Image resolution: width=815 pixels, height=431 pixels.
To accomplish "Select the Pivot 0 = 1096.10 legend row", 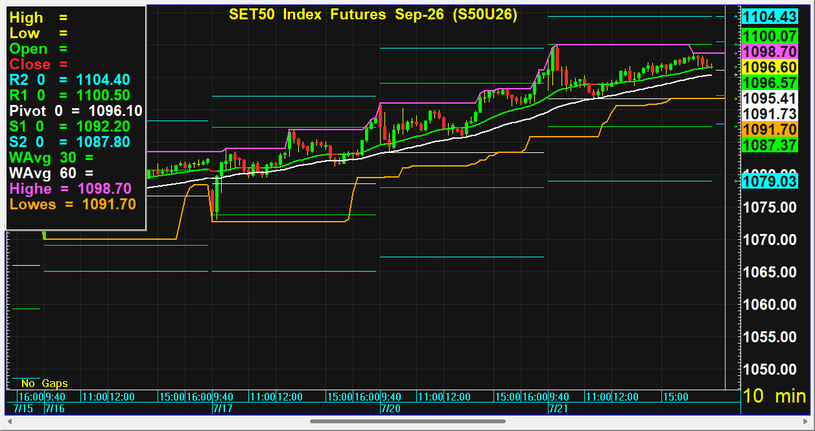I will click(x=76, y=111).
